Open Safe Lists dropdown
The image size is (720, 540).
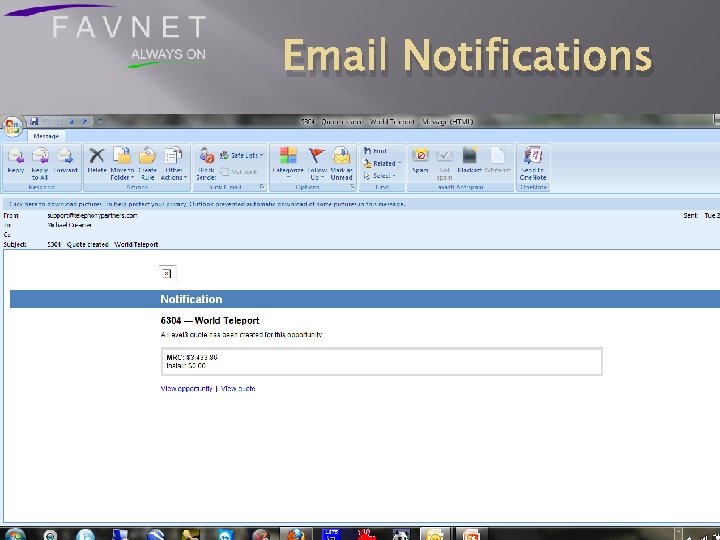(x=242, y=155)
